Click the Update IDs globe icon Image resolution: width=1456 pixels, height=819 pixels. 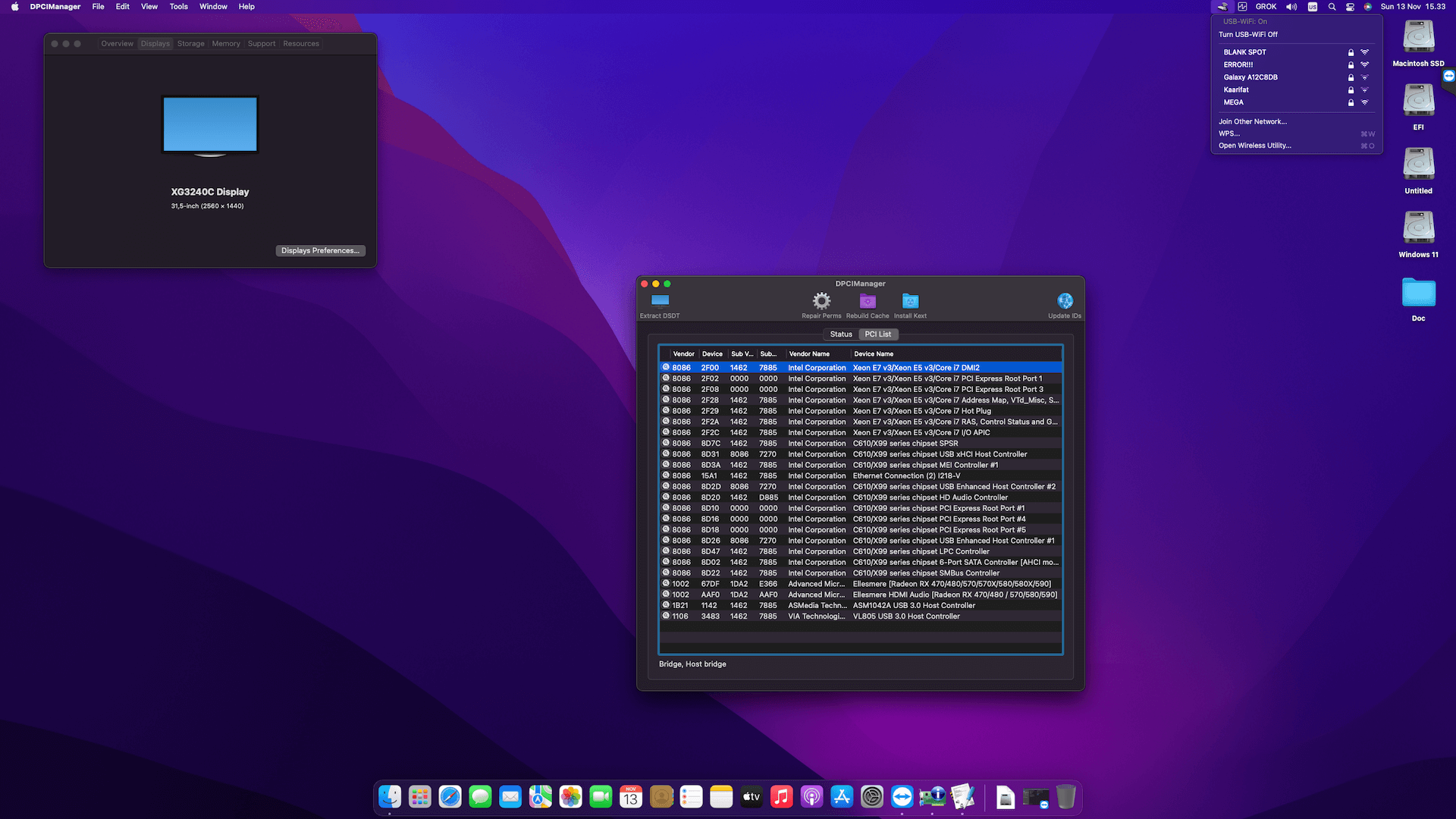pos(1065,301)
